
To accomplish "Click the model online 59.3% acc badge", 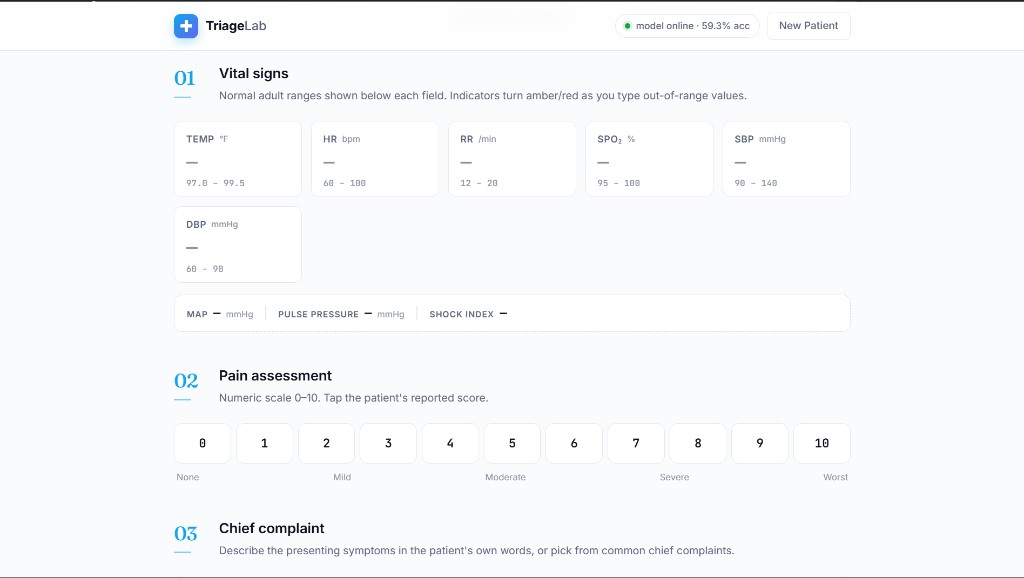I will tap(687, 26).
